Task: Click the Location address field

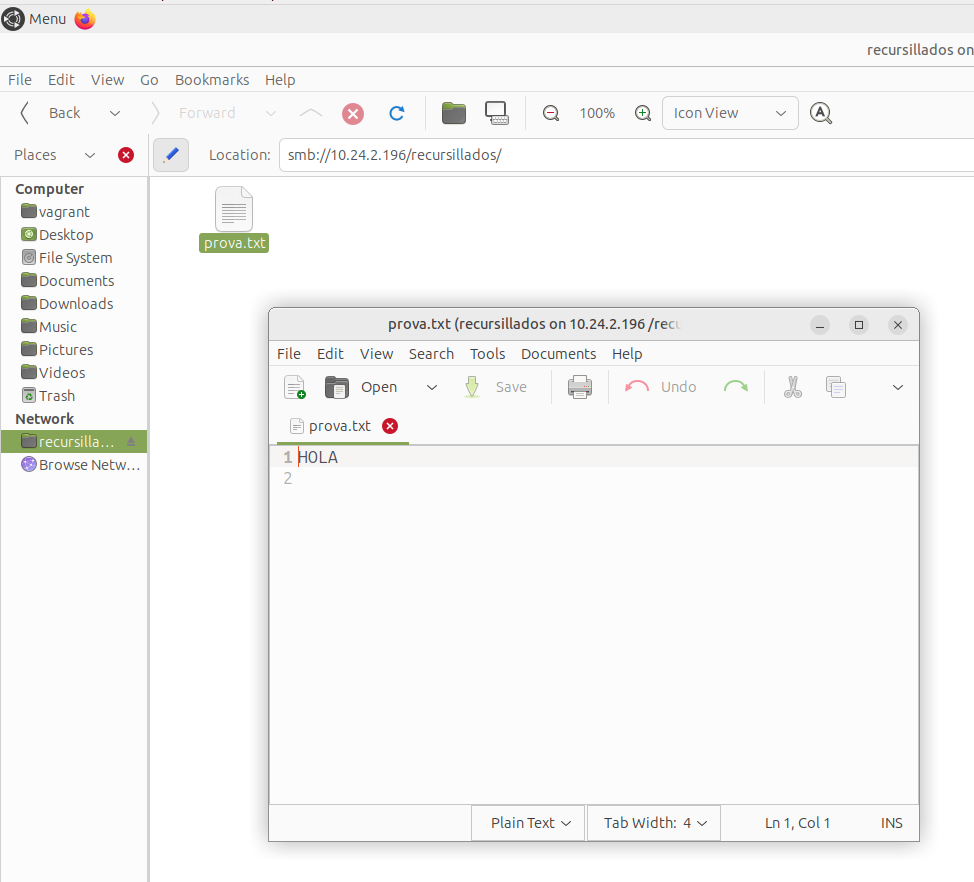Action: (x=620, y=155)
